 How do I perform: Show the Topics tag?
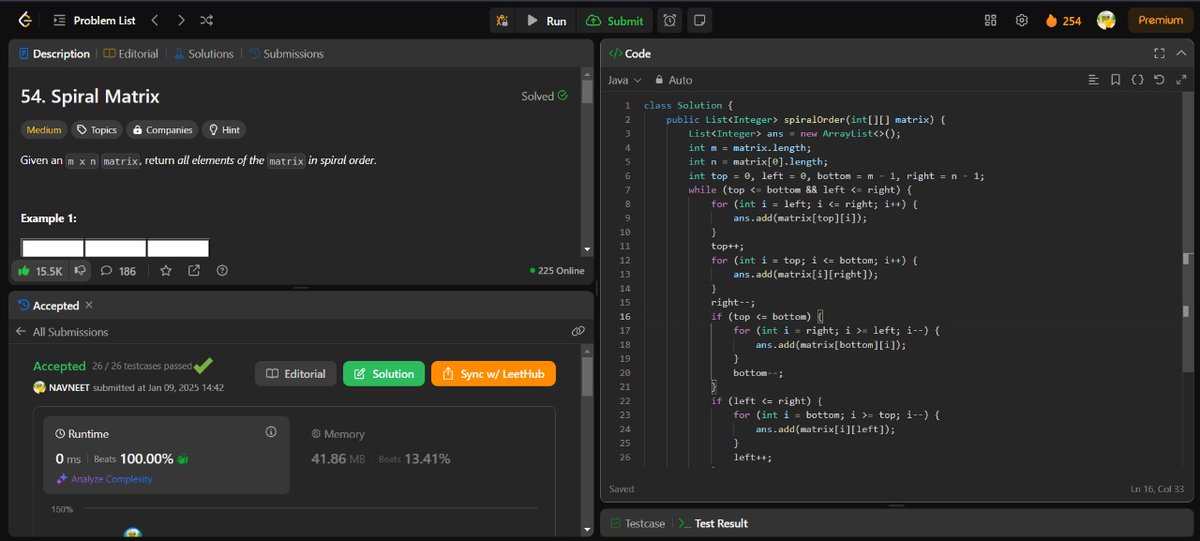tap(97, 130)
